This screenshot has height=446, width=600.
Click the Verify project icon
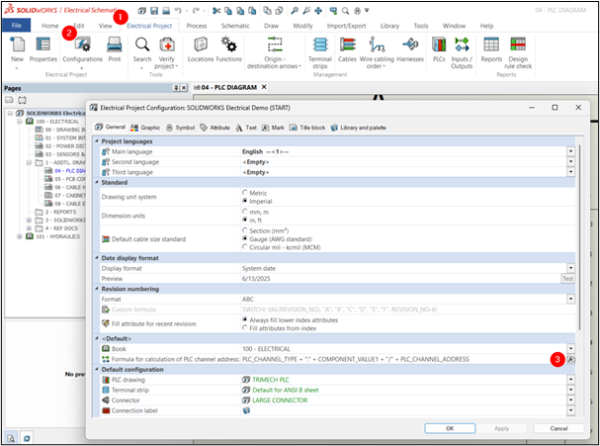[166, 44]
